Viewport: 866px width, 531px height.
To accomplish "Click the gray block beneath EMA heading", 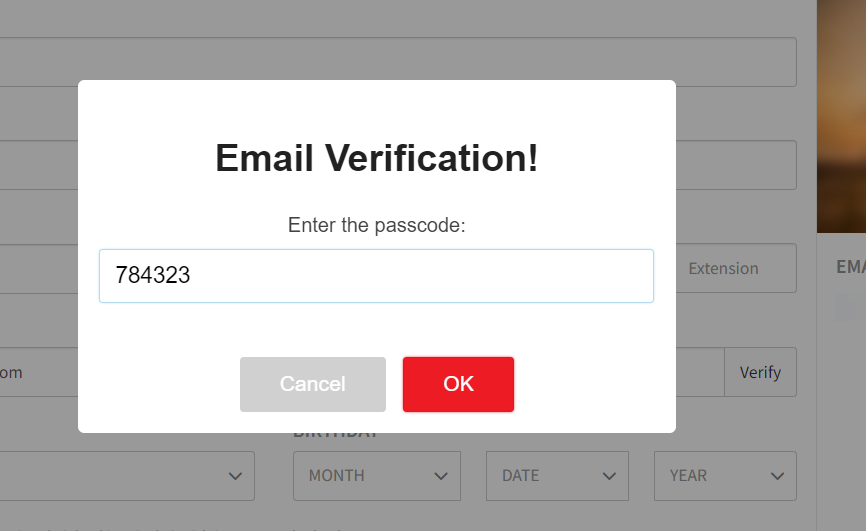I will [850, 306].
